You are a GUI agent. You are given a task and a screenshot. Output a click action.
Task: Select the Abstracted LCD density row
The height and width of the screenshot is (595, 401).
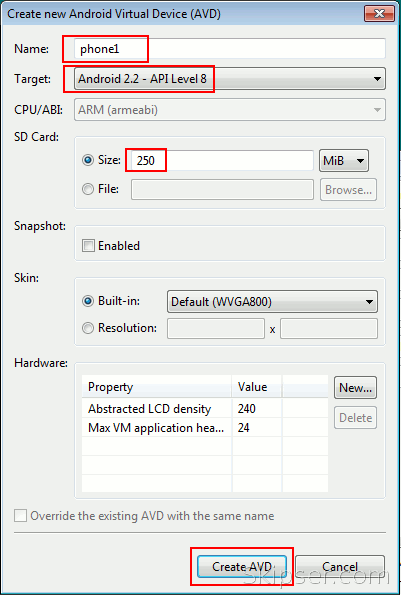[205, 409]
